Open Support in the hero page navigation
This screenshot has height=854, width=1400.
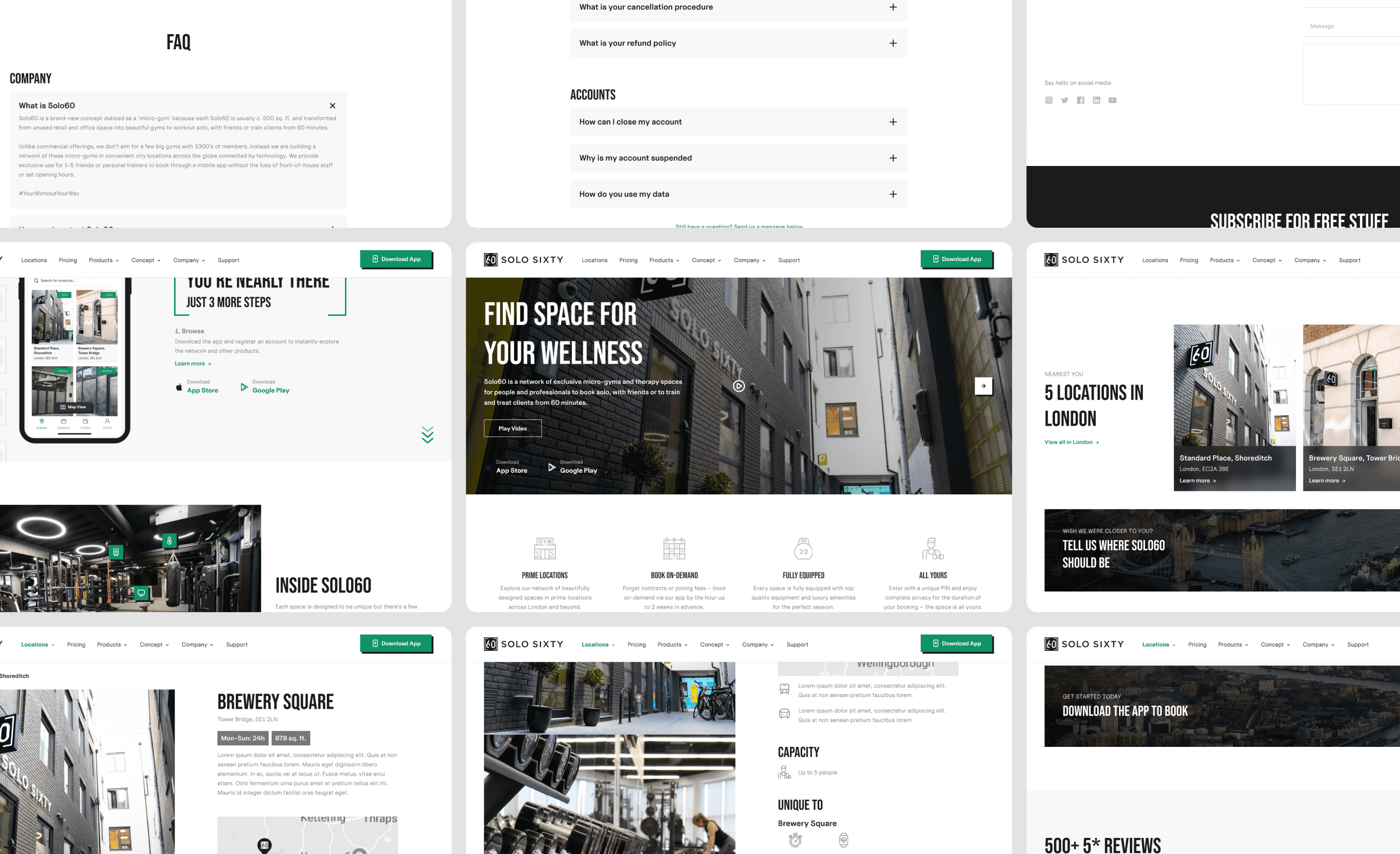tap(789, 260)
